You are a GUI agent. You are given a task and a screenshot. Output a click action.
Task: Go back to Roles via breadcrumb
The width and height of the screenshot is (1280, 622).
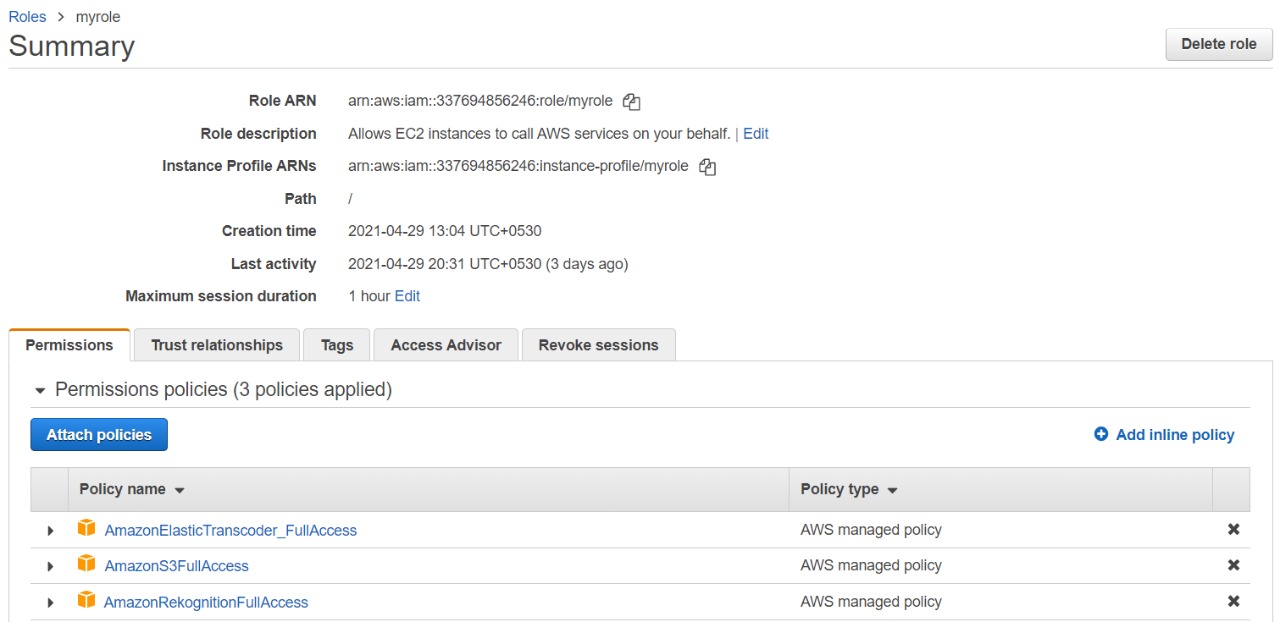tap(27, 17)
